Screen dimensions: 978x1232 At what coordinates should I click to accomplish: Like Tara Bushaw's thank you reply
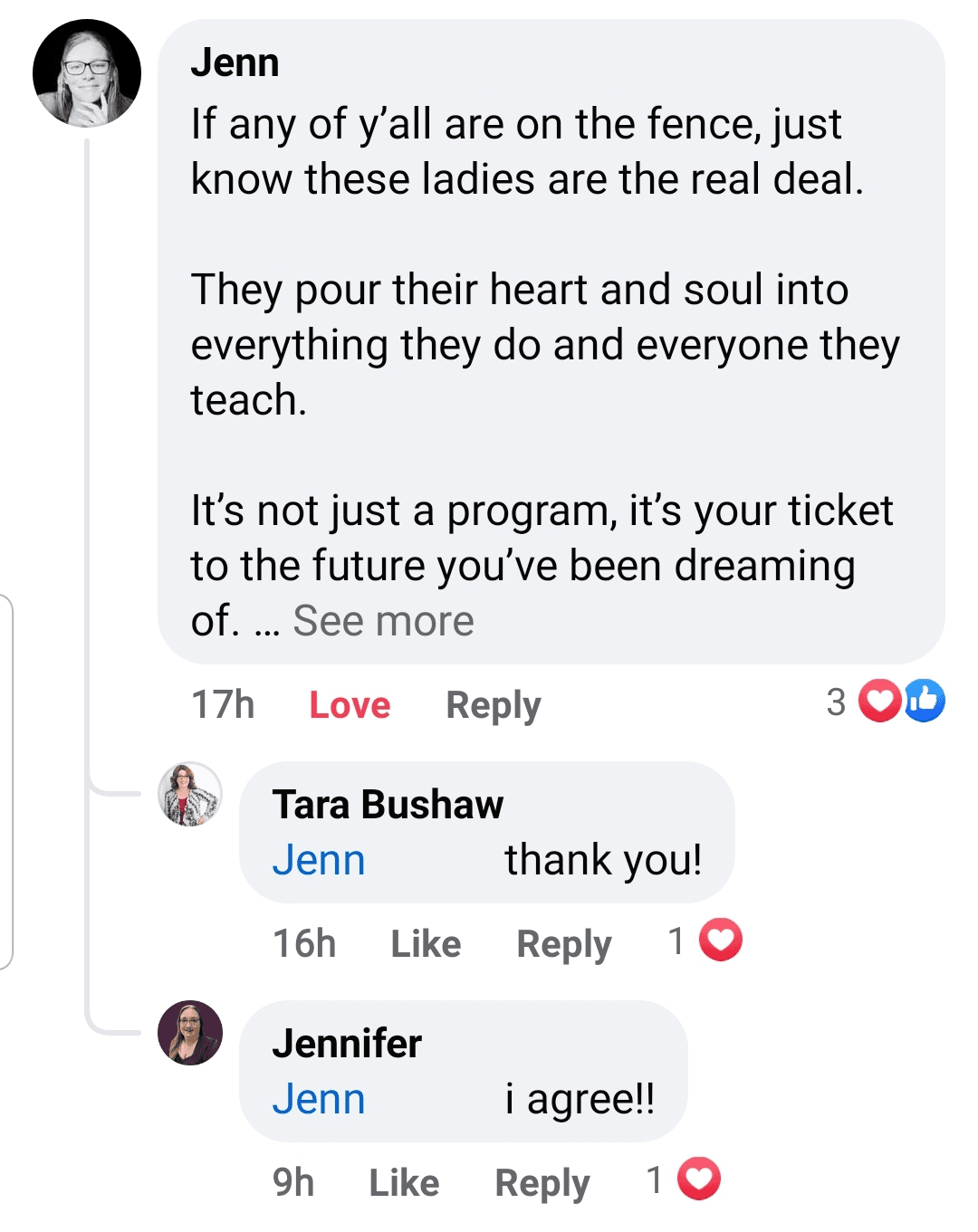click(426, 944)
